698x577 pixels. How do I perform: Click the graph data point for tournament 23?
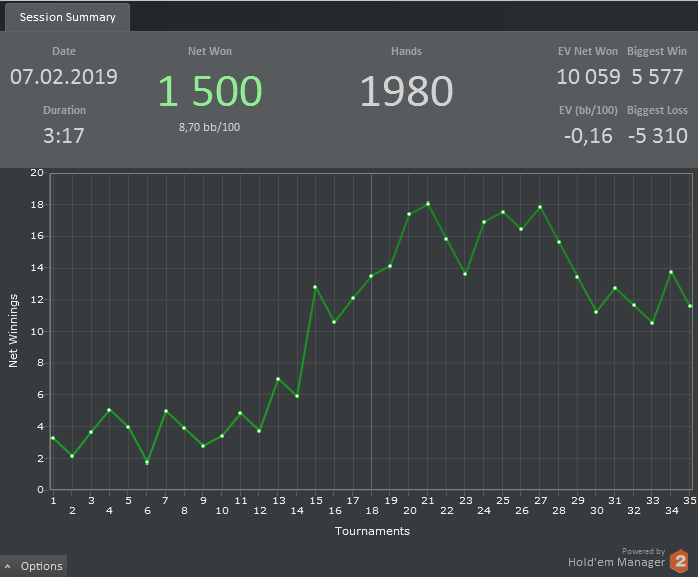tap(465, 274)
